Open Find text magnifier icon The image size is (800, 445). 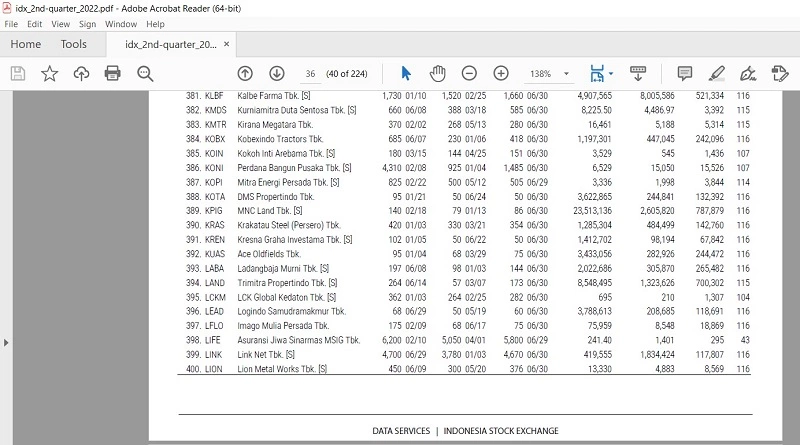click(x=145, y=73)
